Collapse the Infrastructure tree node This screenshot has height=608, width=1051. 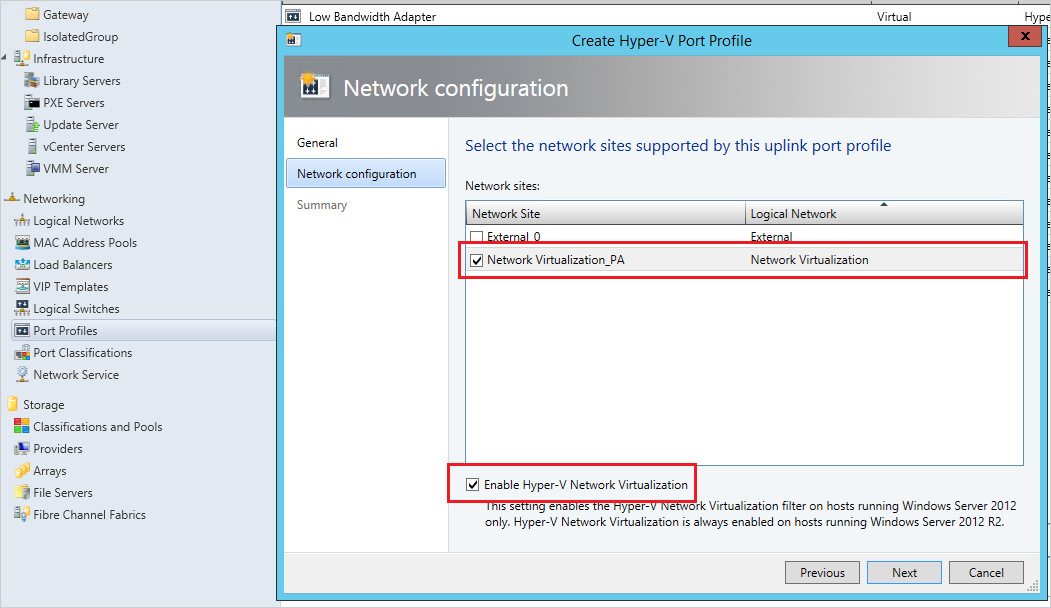coord(4,58)
